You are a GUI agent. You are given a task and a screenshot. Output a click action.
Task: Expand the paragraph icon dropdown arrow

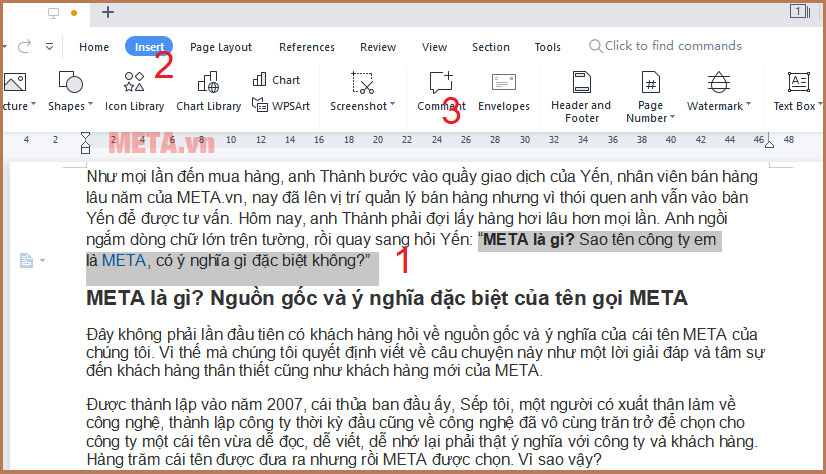coord(42,260)
